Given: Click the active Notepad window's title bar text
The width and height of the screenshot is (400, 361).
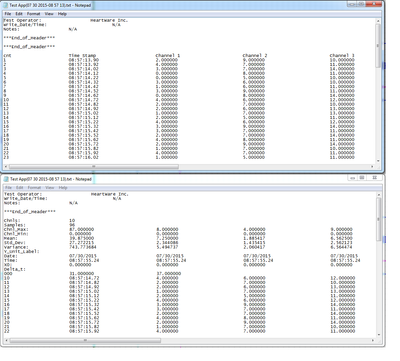Looking at the screenshot, I should [x=50, y=5].
